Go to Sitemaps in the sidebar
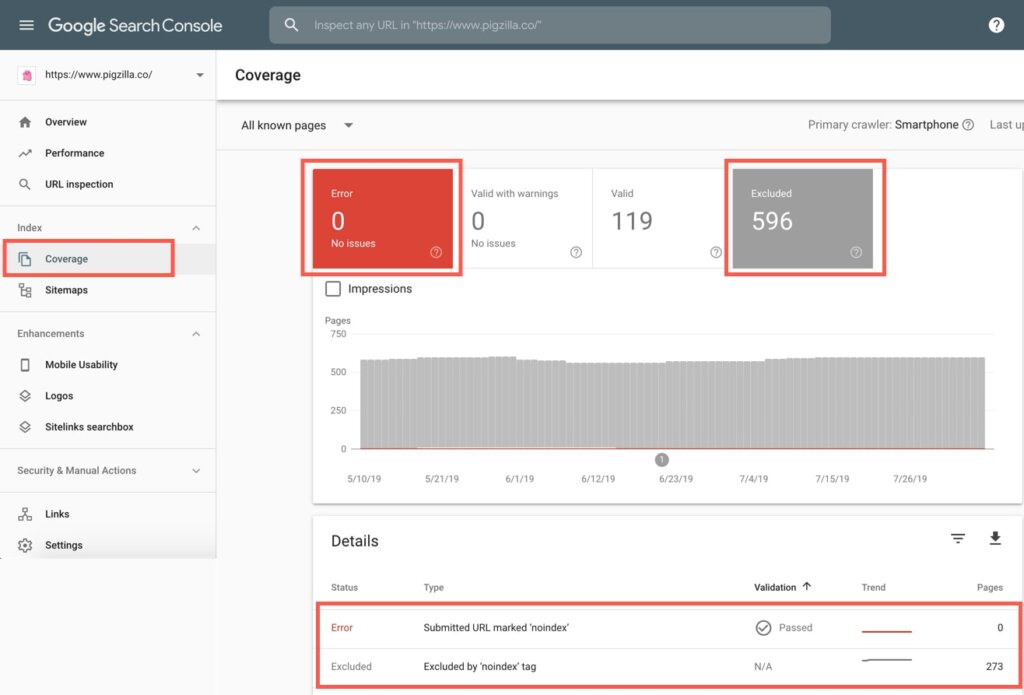1024x695 pixels. pyautogui.click(x=66, y=290)
